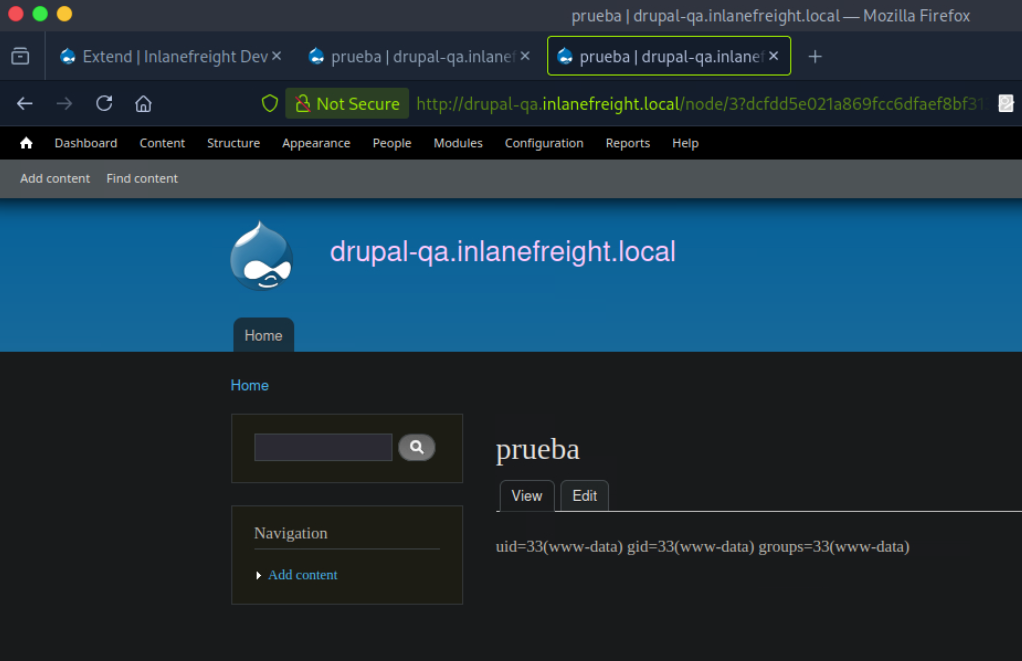This screenshot has height=661, width=1022.
Task: Click the Home breadcrumb link
Action: click(x=249, y=385)
